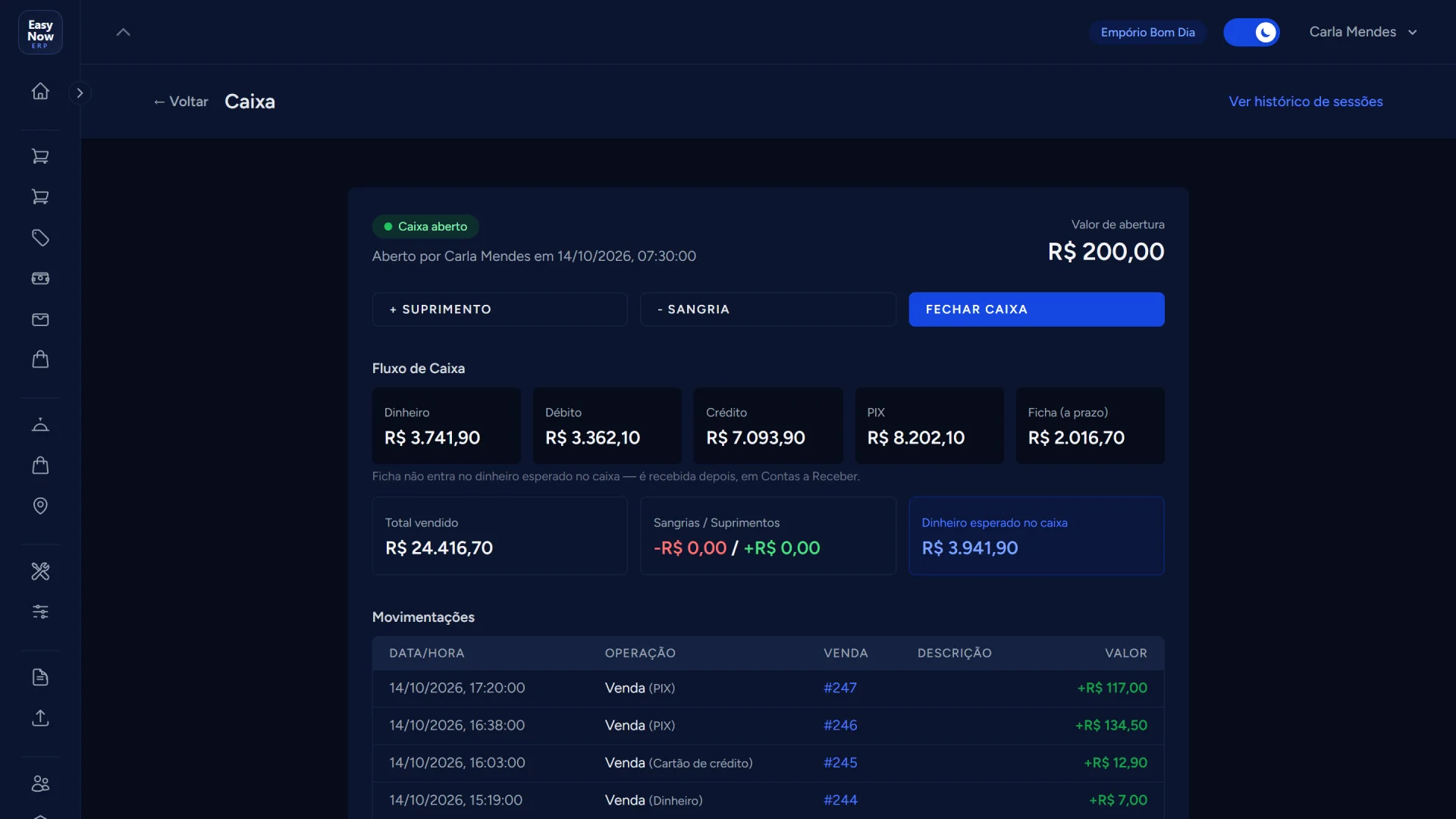The image size is (1456, 819).
Task: Click Dinheiro esperado no caixa R$ 3.941,90
Action: (x=1036, y=535)
